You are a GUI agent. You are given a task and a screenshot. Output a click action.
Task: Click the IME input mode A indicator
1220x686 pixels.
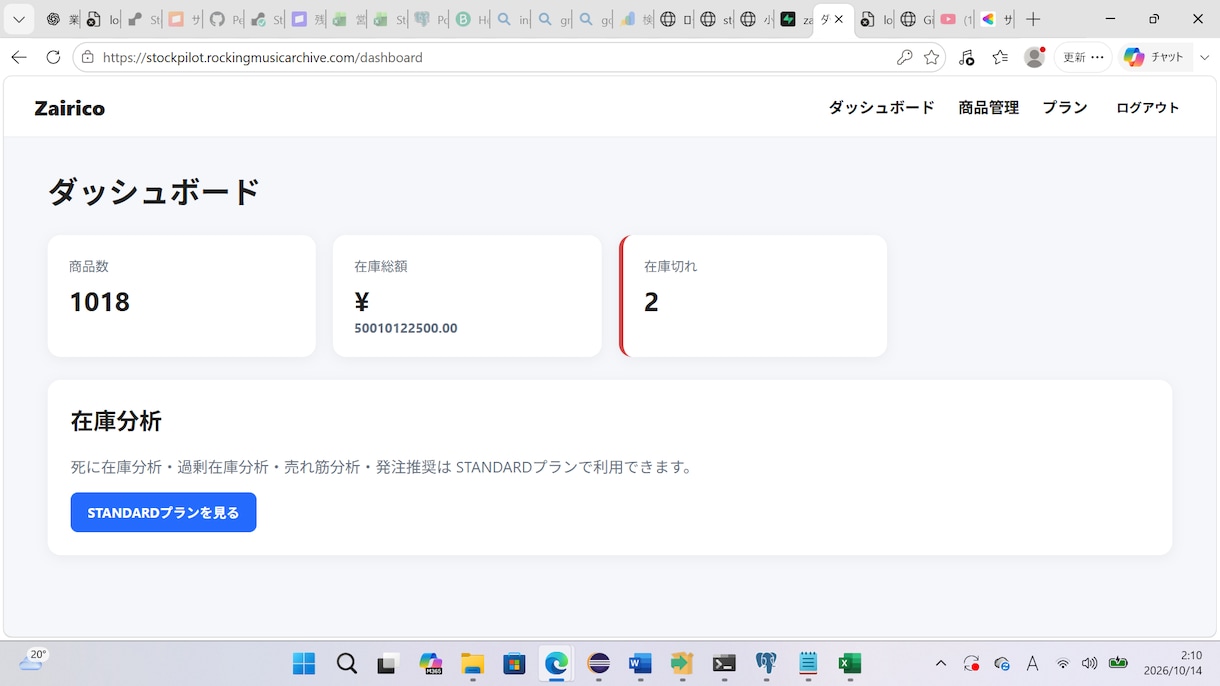(x=1033, y=663)
